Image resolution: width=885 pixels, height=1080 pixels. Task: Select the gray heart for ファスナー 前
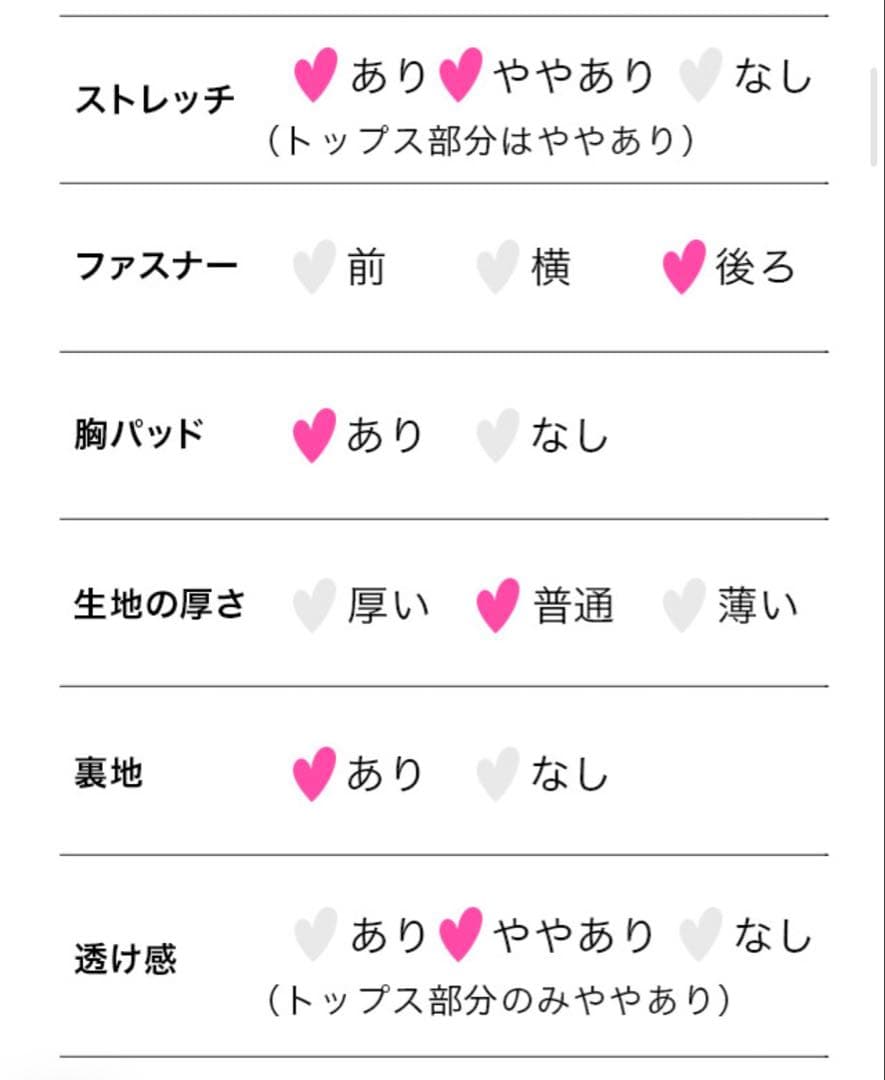314,267
